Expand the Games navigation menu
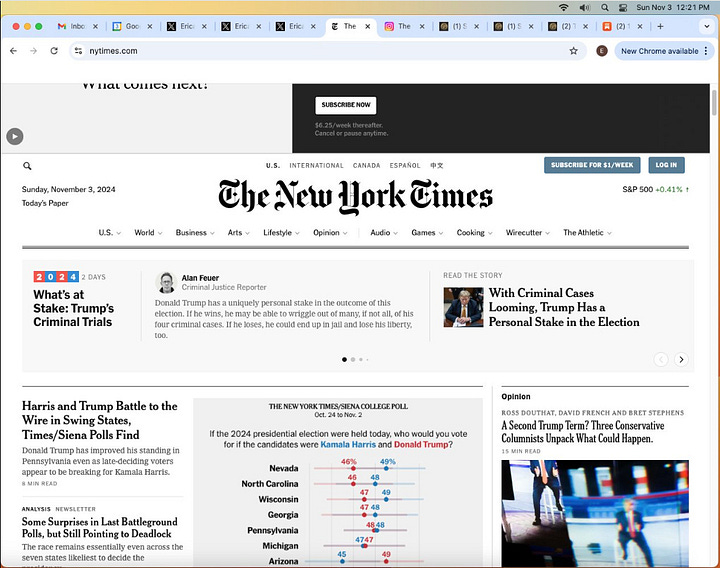This screenshot has width=720, height=568. click(427, 233)
